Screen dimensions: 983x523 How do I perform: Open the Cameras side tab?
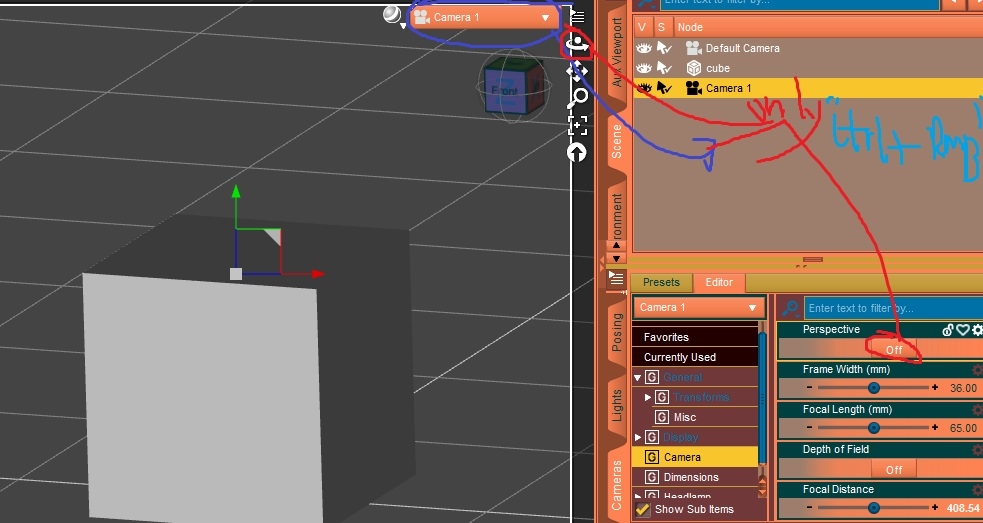coord(617,484)
